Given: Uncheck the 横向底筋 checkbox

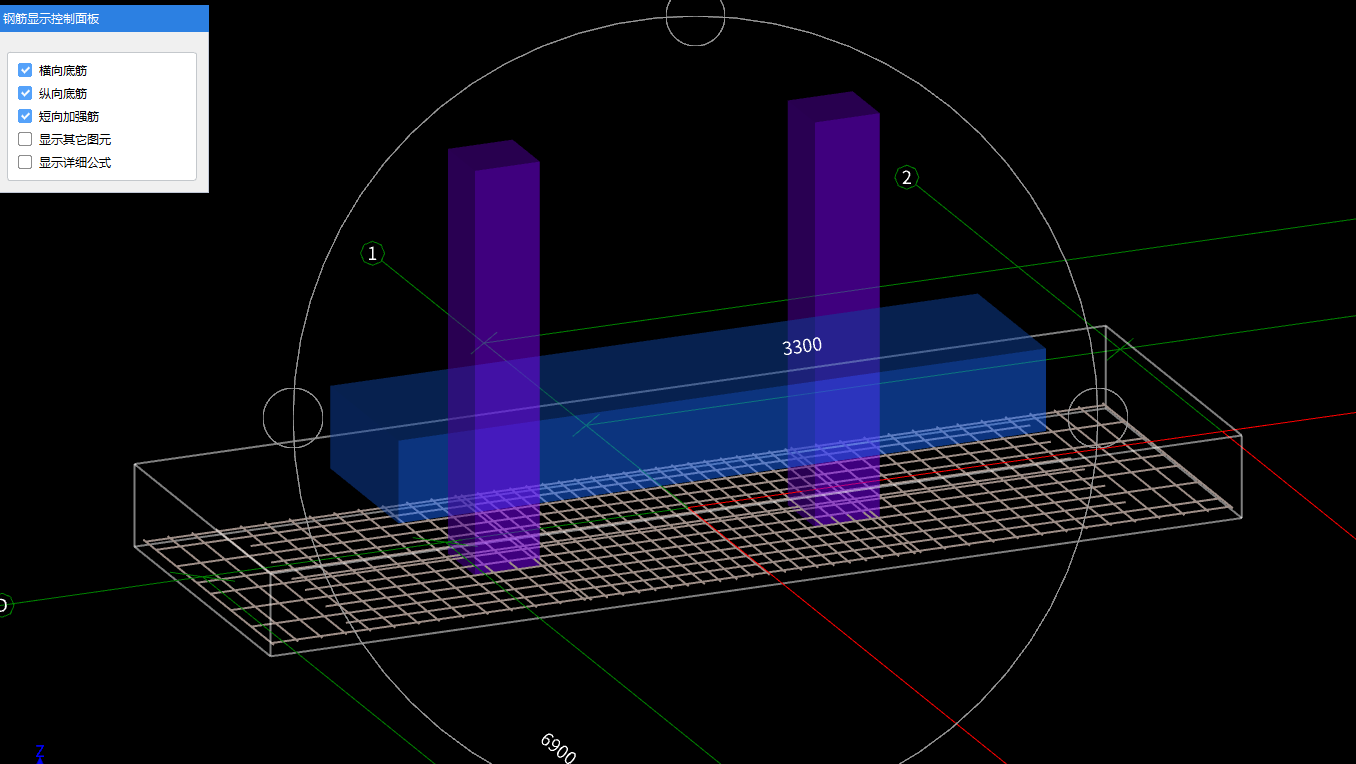Looking at the screenshot, I should tap(26, 71).
